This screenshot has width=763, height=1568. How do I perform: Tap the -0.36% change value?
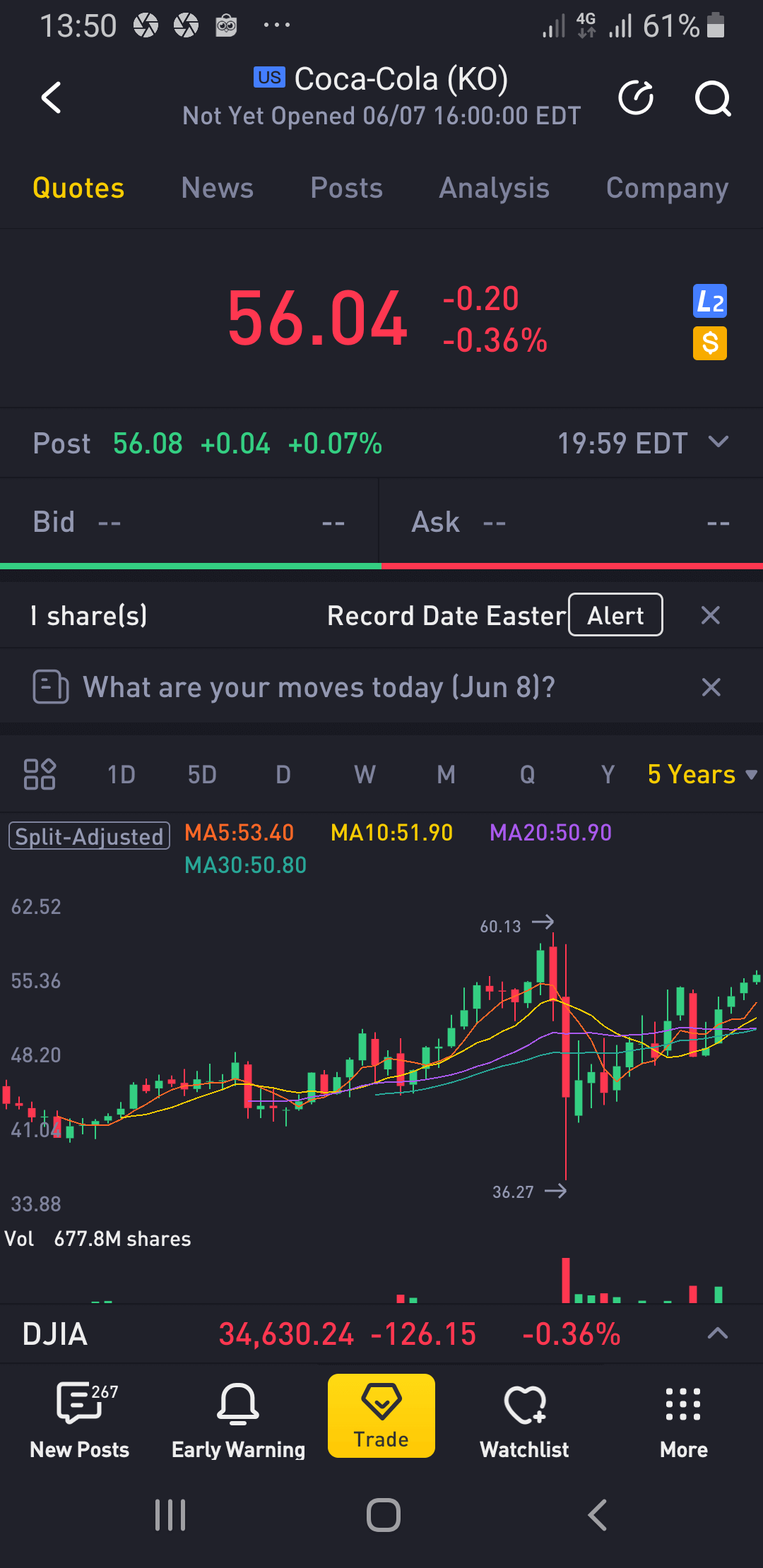pyautogui.click(x=495, y=340)
